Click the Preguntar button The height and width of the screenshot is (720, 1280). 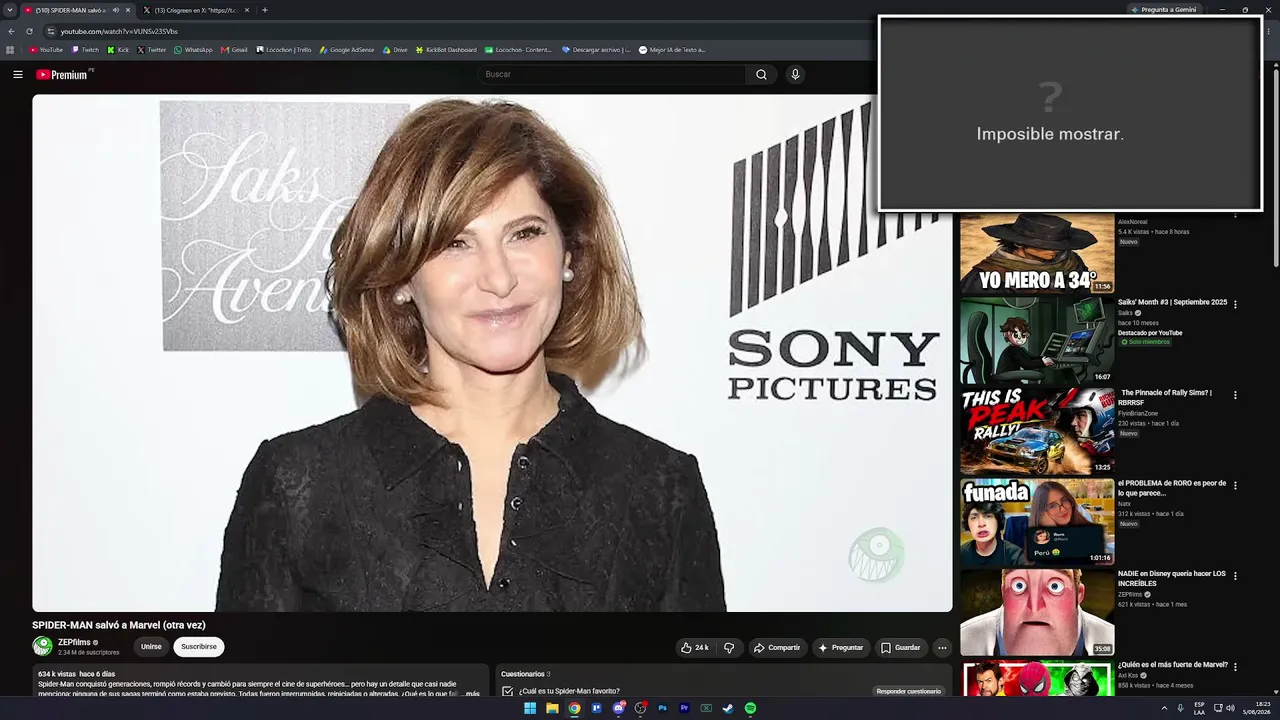point(840,648)
